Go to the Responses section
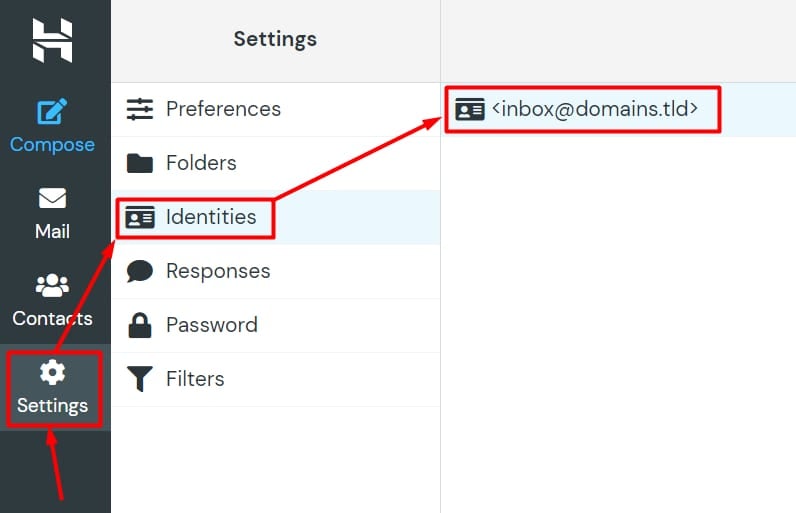 click(x=218, y=271)
